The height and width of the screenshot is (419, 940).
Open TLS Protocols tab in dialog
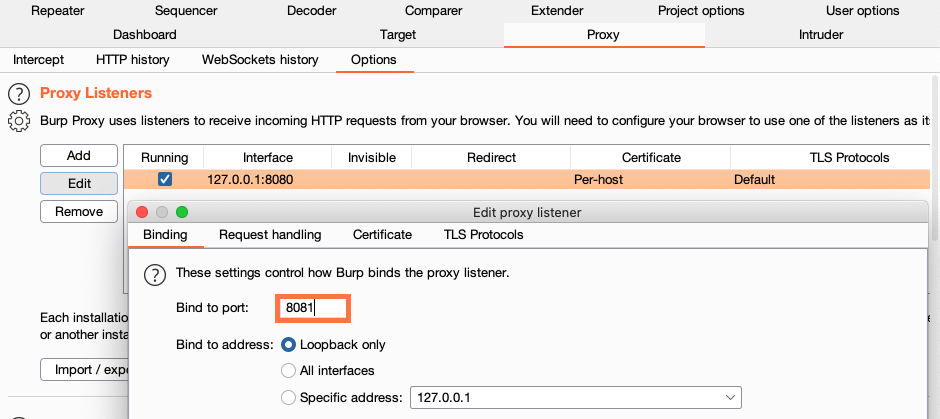click(483, 235)
